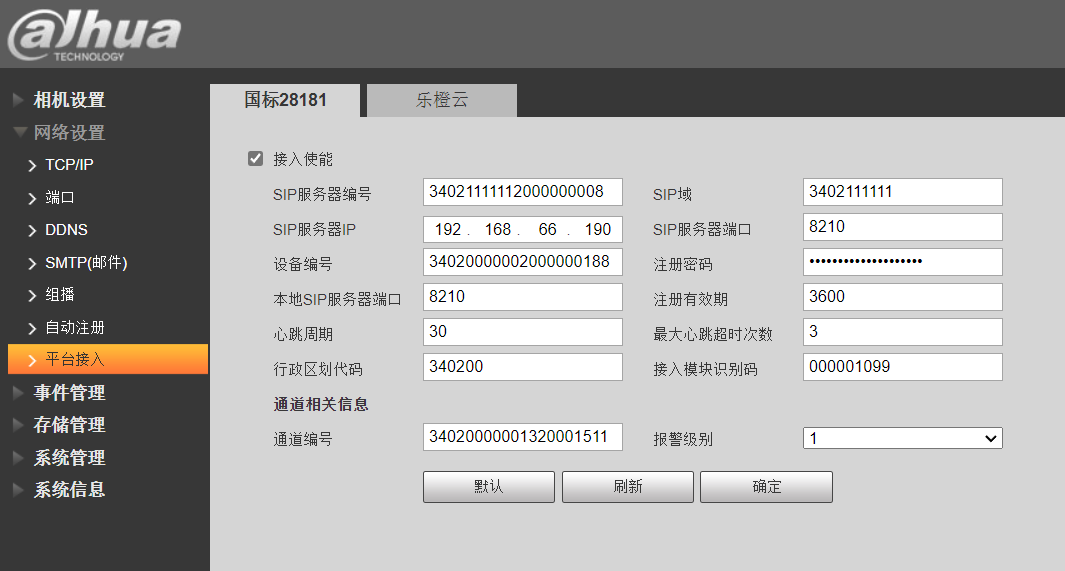Image resolution: width=1065 pixels, height=571 pixels.
Task: Switch to the 乐橙云 tab
Action: [x=441, y=100]
